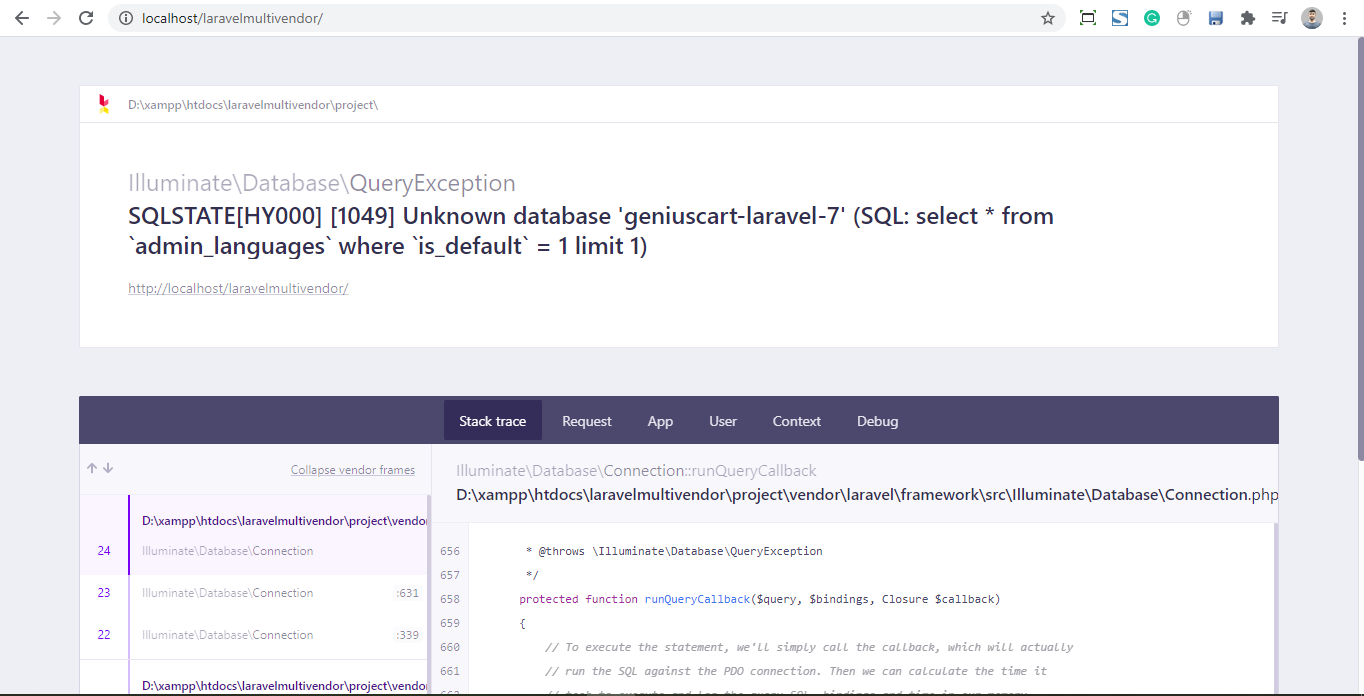
Task: Open the media control playlist icon
Action: 1279,18
